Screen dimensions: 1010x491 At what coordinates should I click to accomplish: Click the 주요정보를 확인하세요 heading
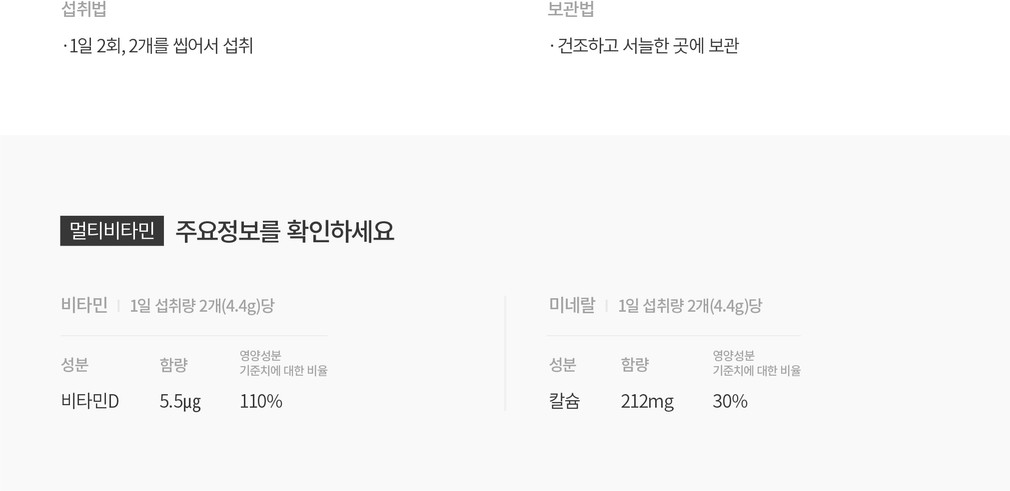pos(285,231)
